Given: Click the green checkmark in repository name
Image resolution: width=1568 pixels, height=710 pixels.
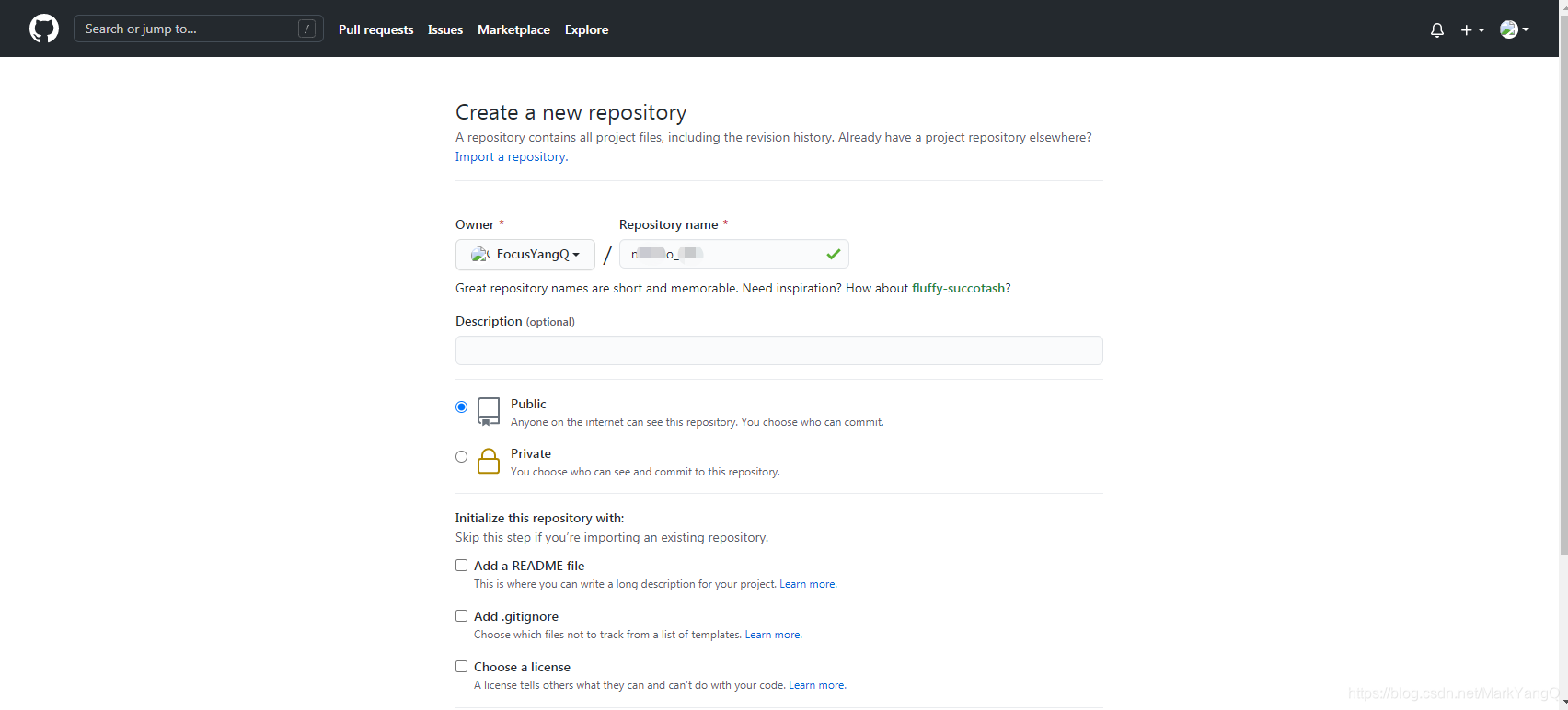Looking at the screenshot, I should click(833, 254).
